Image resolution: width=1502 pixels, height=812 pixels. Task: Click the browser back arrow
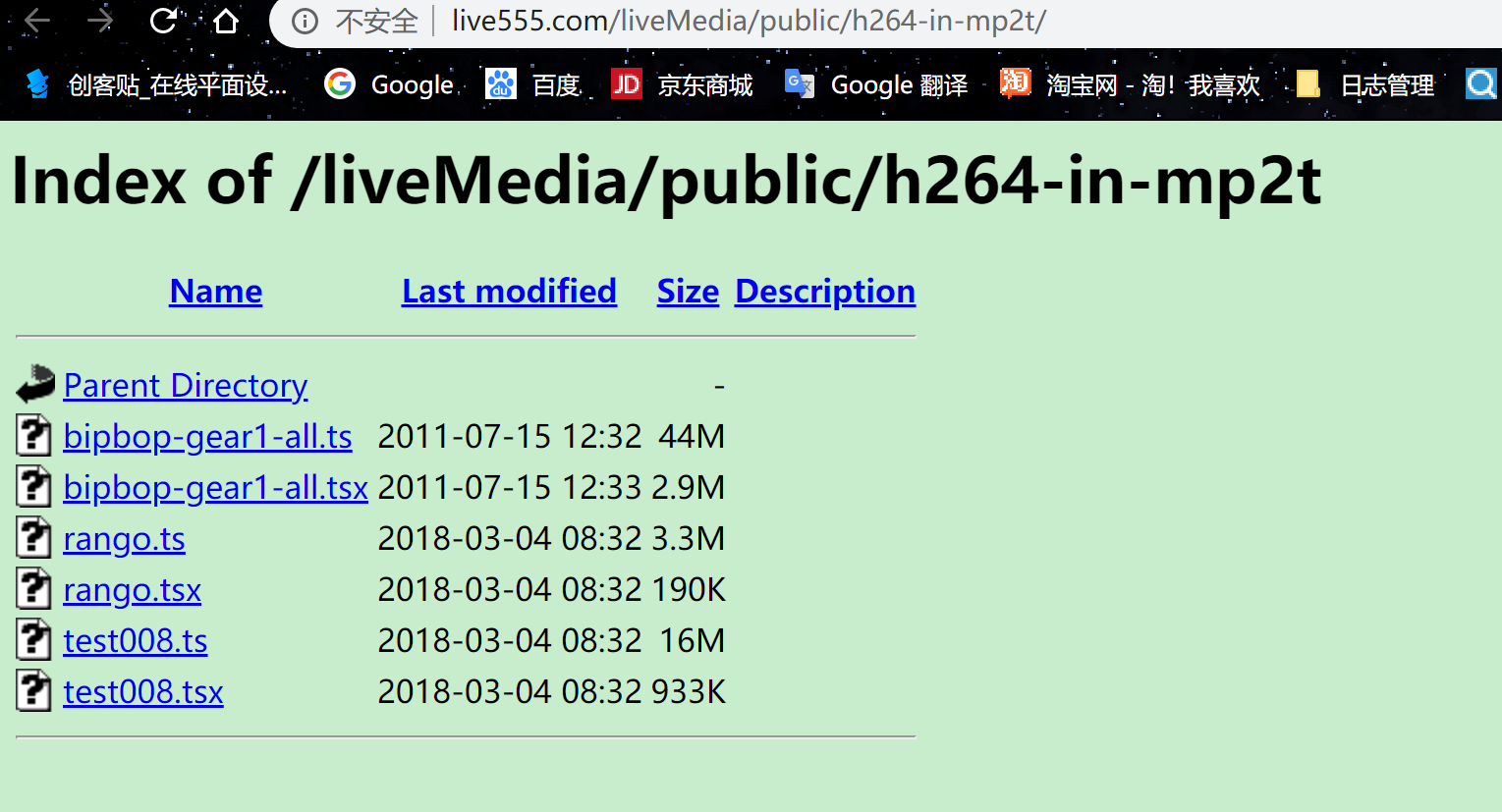click(36, 20)
